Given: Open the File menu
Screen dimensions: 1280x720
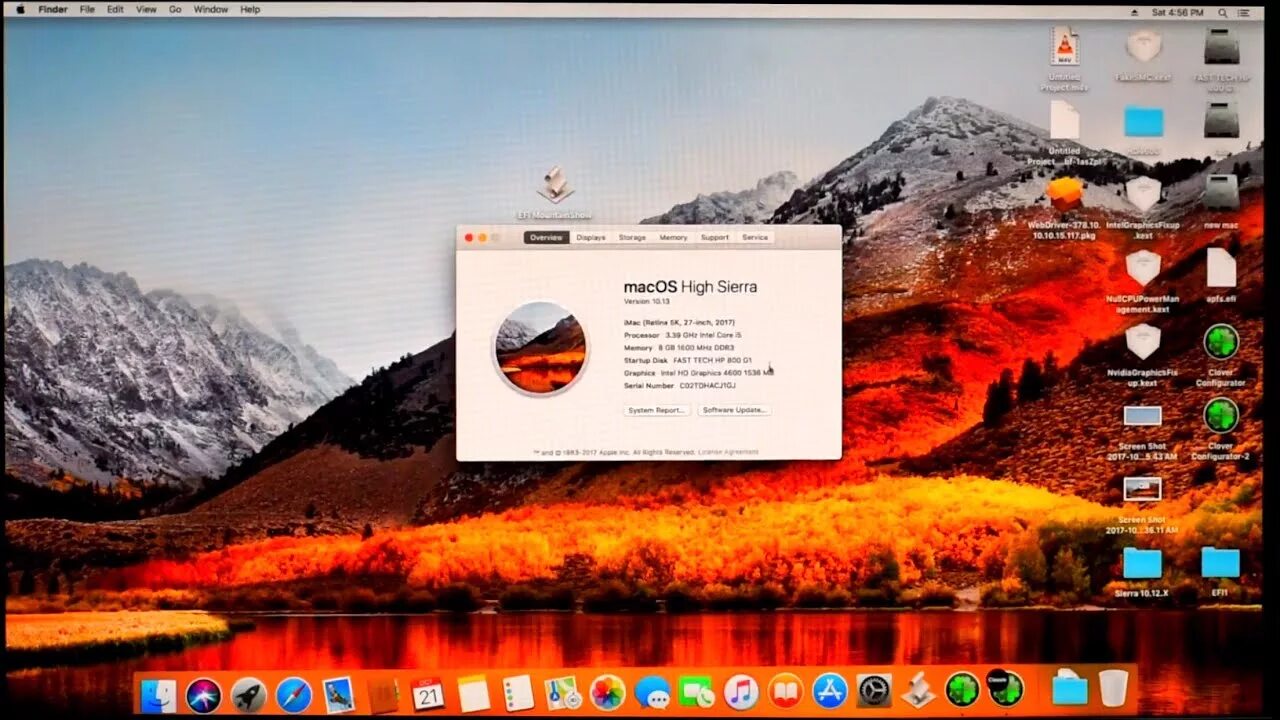Looking at the screenshot, I should [87, 9].
